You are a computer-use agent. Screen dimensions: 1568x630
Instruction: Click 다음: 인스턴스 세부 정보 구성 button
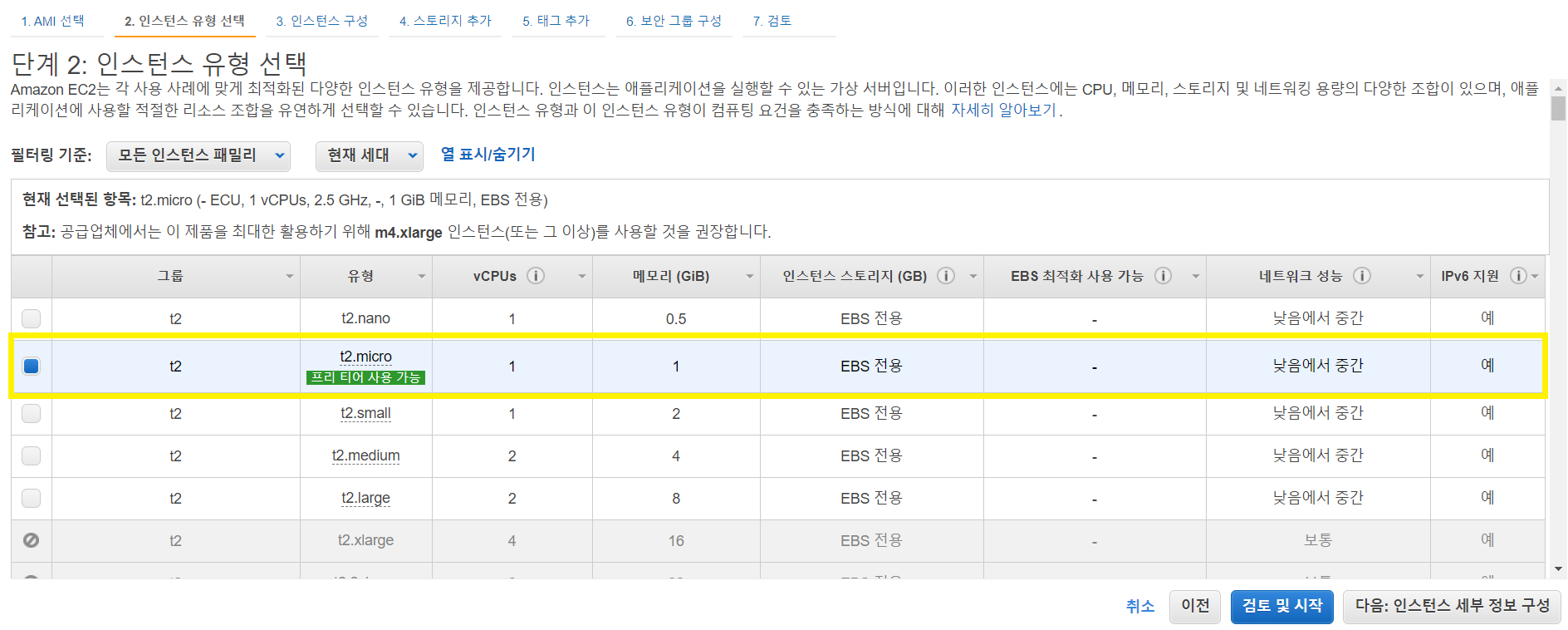click(x=1452, y=607)
